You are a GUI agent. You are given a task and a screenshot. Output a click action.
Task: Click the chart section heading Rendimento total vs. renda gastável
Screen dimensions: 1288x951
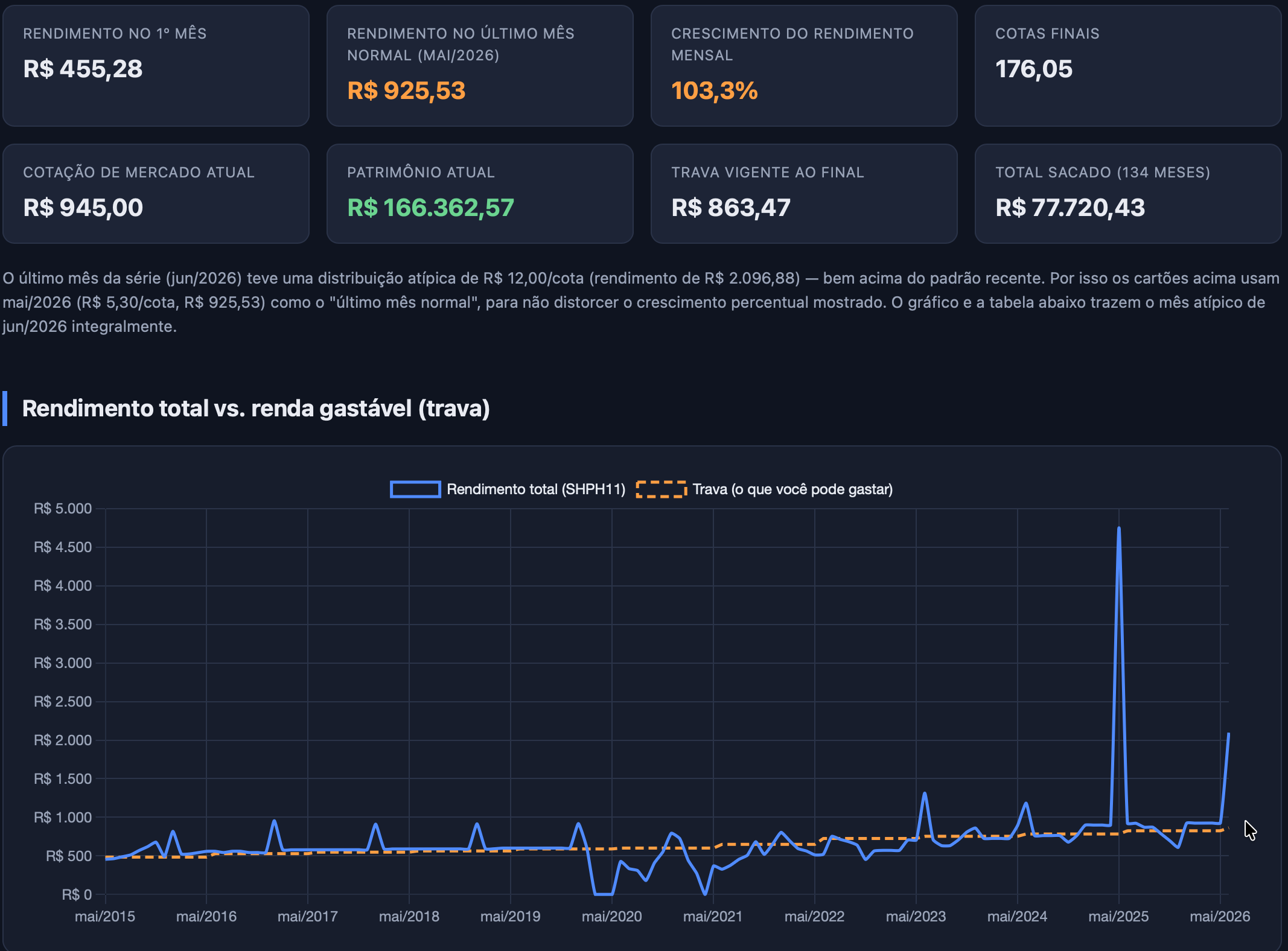click(256, 409)
